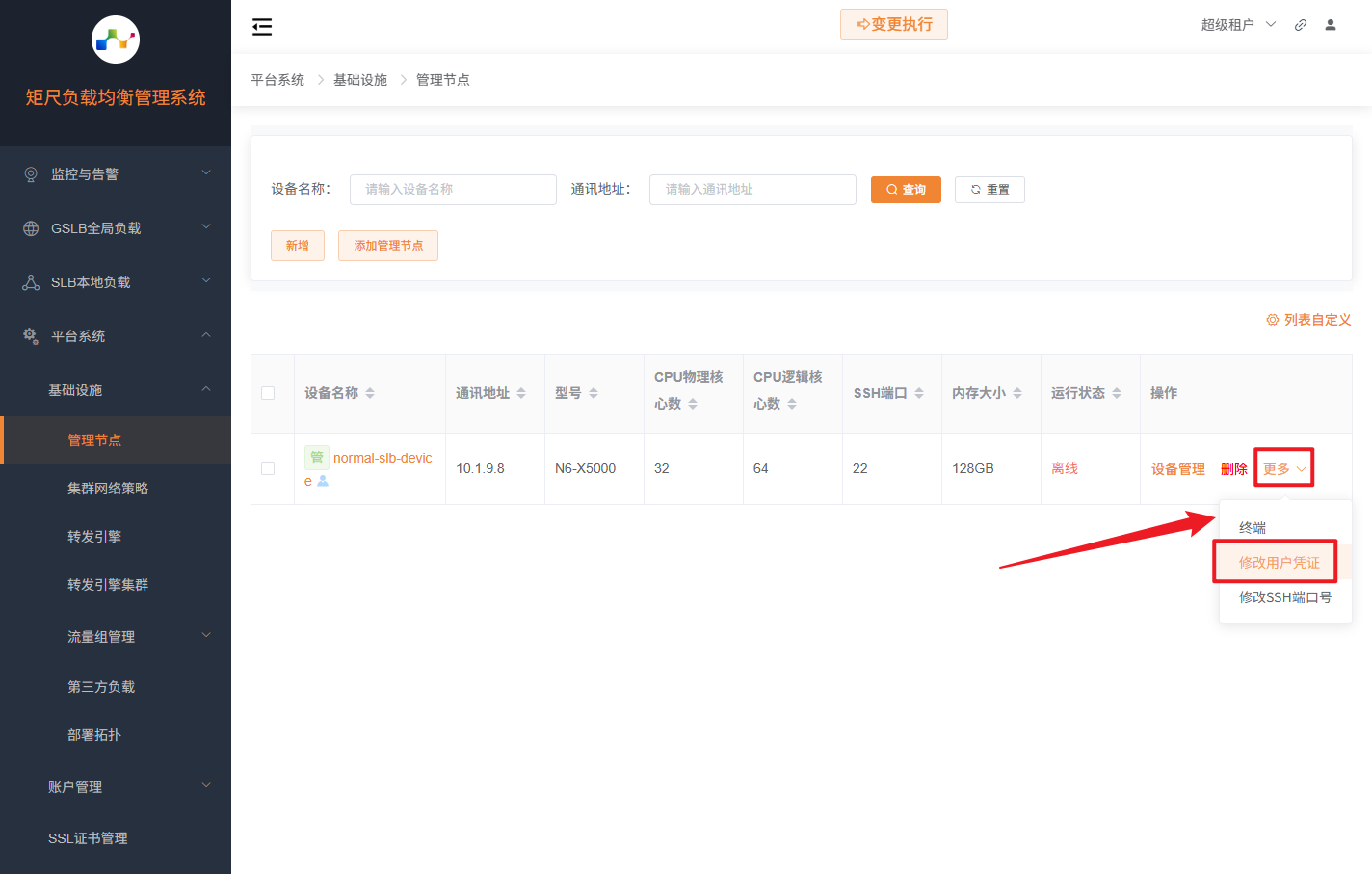The width and height of the screenshot is (1372, 874).
Task: Expand the 监控与告警 sidebar menu
Action: (116, 174)
